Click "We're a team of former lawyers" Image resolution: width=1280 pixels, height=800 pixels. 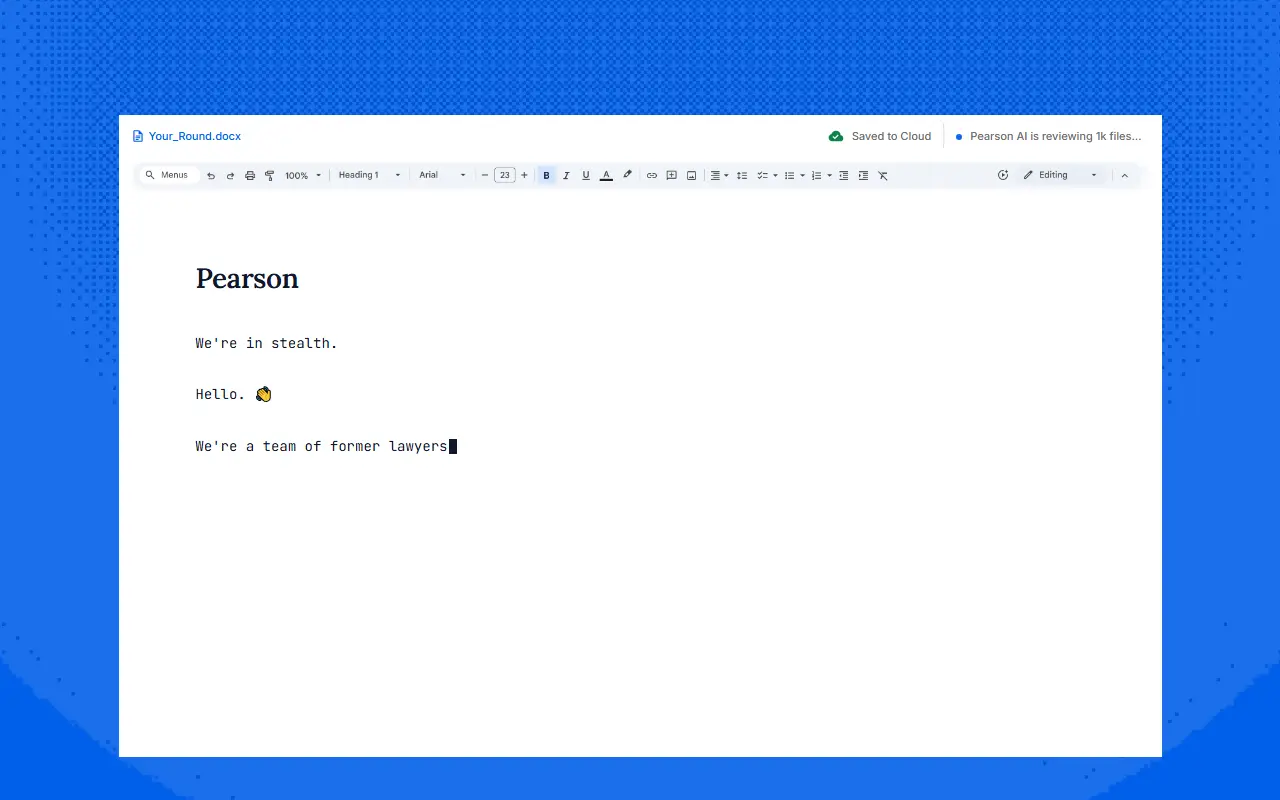click(x=321, y=446)
